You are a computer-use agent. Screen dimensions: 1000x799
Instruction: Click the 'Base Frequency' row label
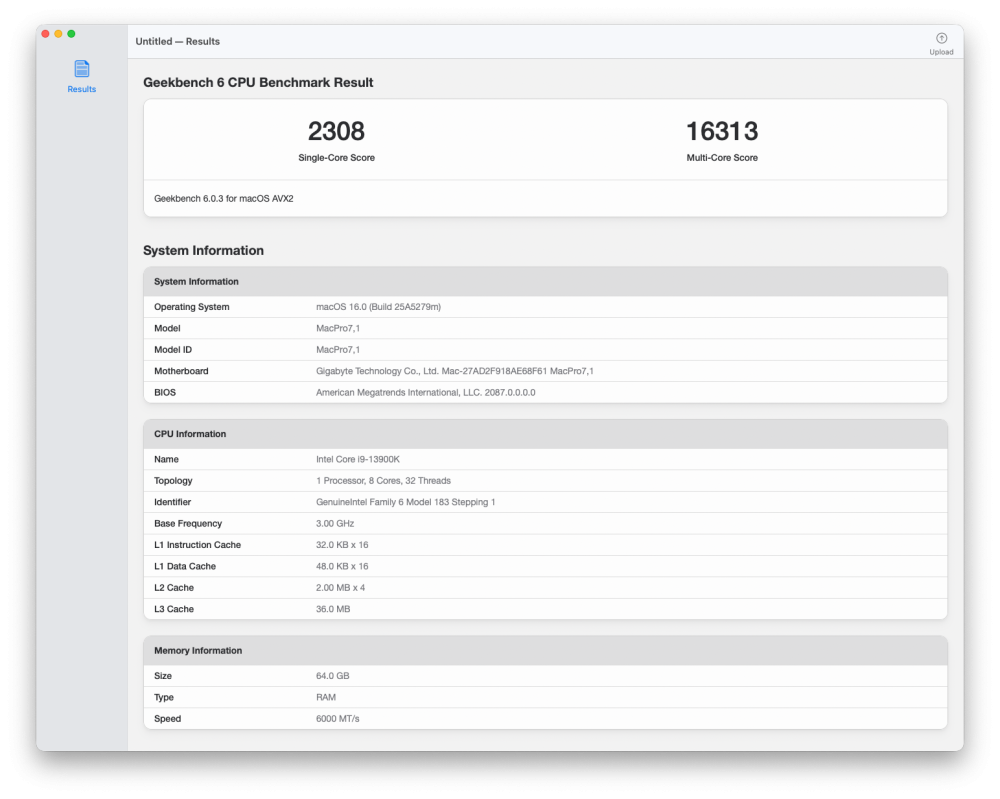[x=188, y=524]
